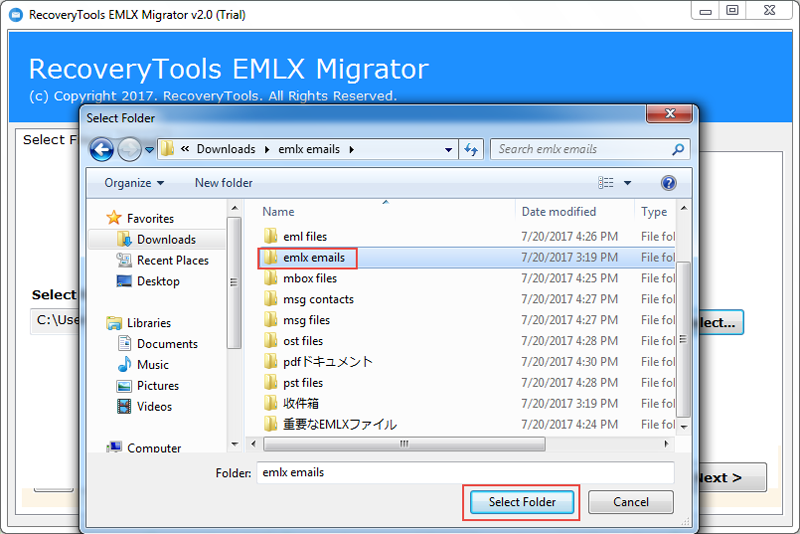800x534 pixels.
Task: Open Desktop in the sidebar
Action: [x=158, y=281]
